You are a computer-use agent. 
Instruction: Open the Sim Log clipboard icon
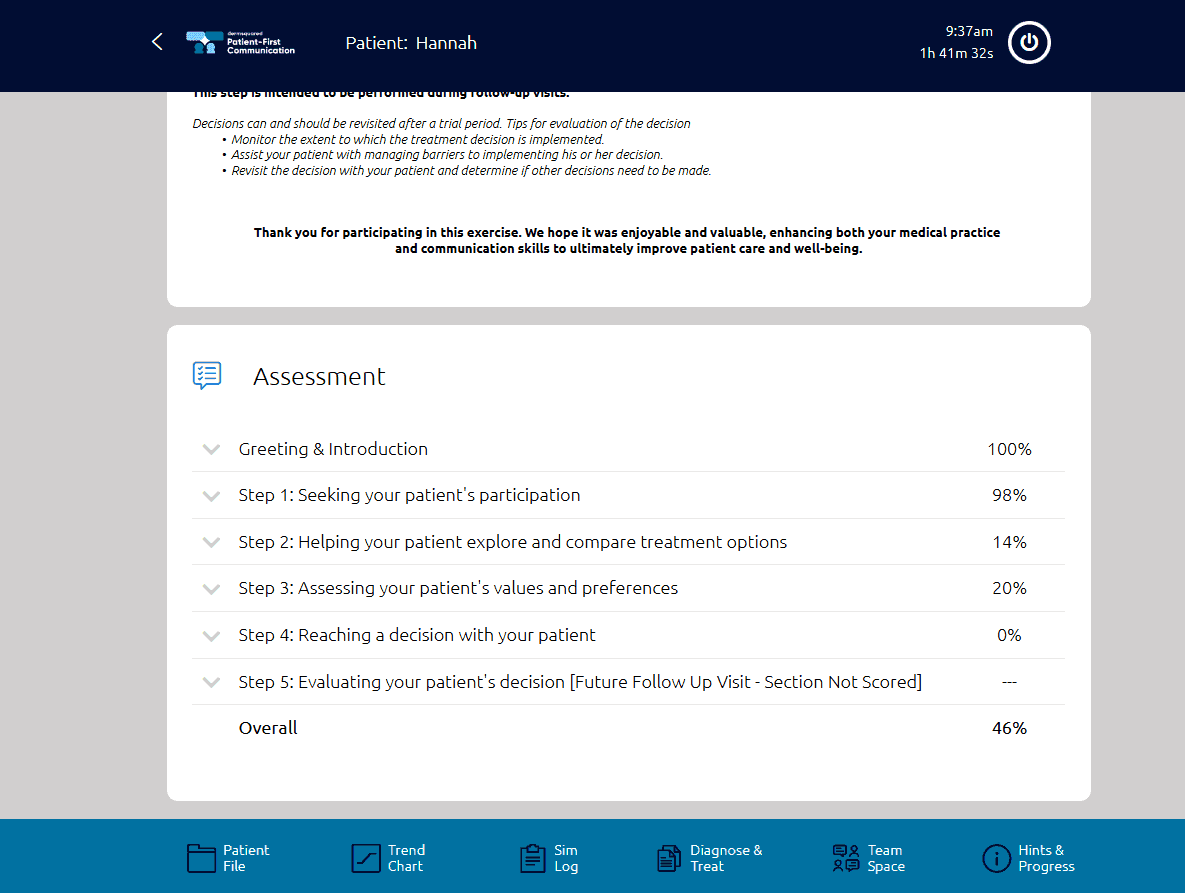click(x=532, y=858)
